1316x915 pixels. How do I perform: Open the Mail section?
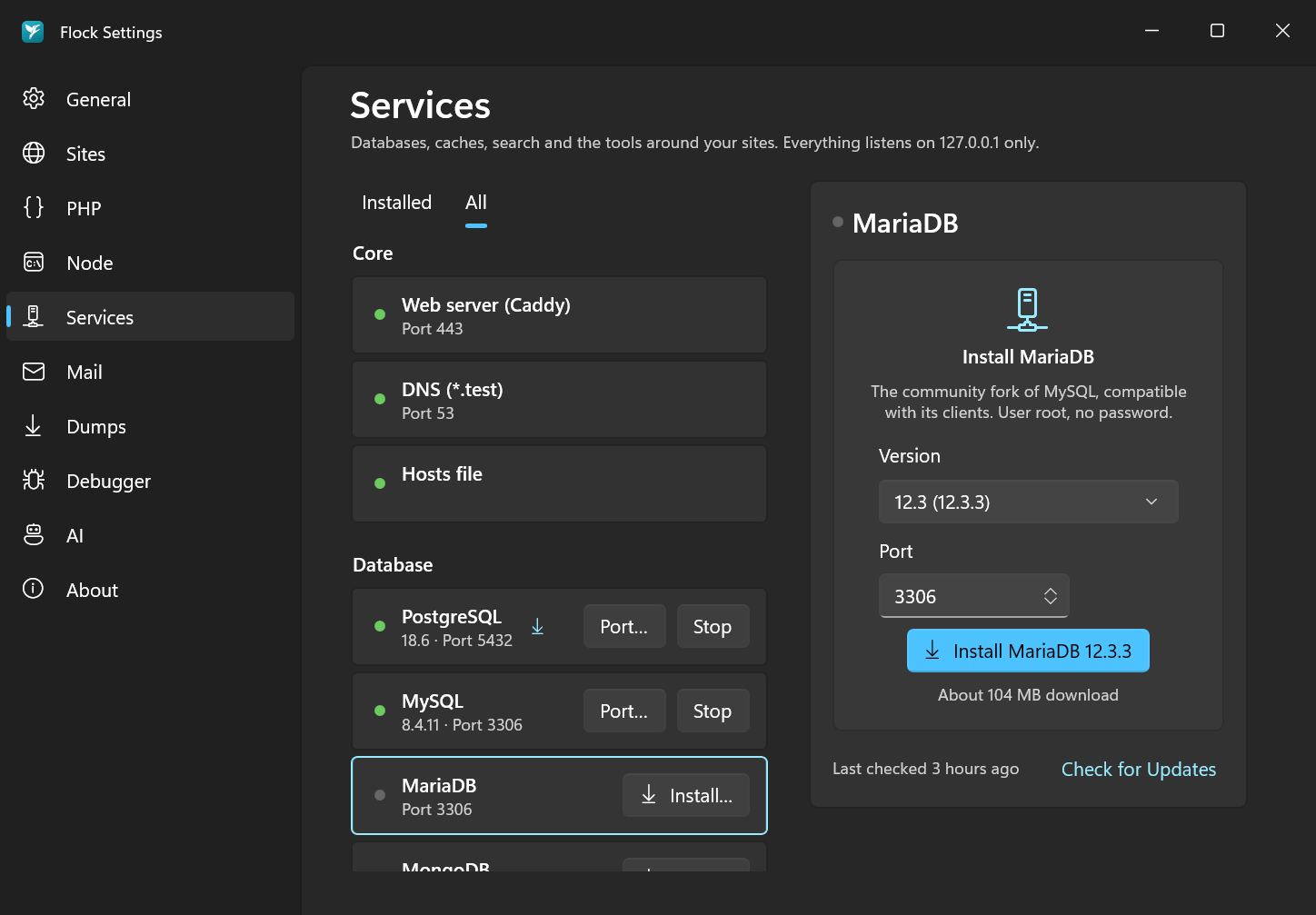150,372
